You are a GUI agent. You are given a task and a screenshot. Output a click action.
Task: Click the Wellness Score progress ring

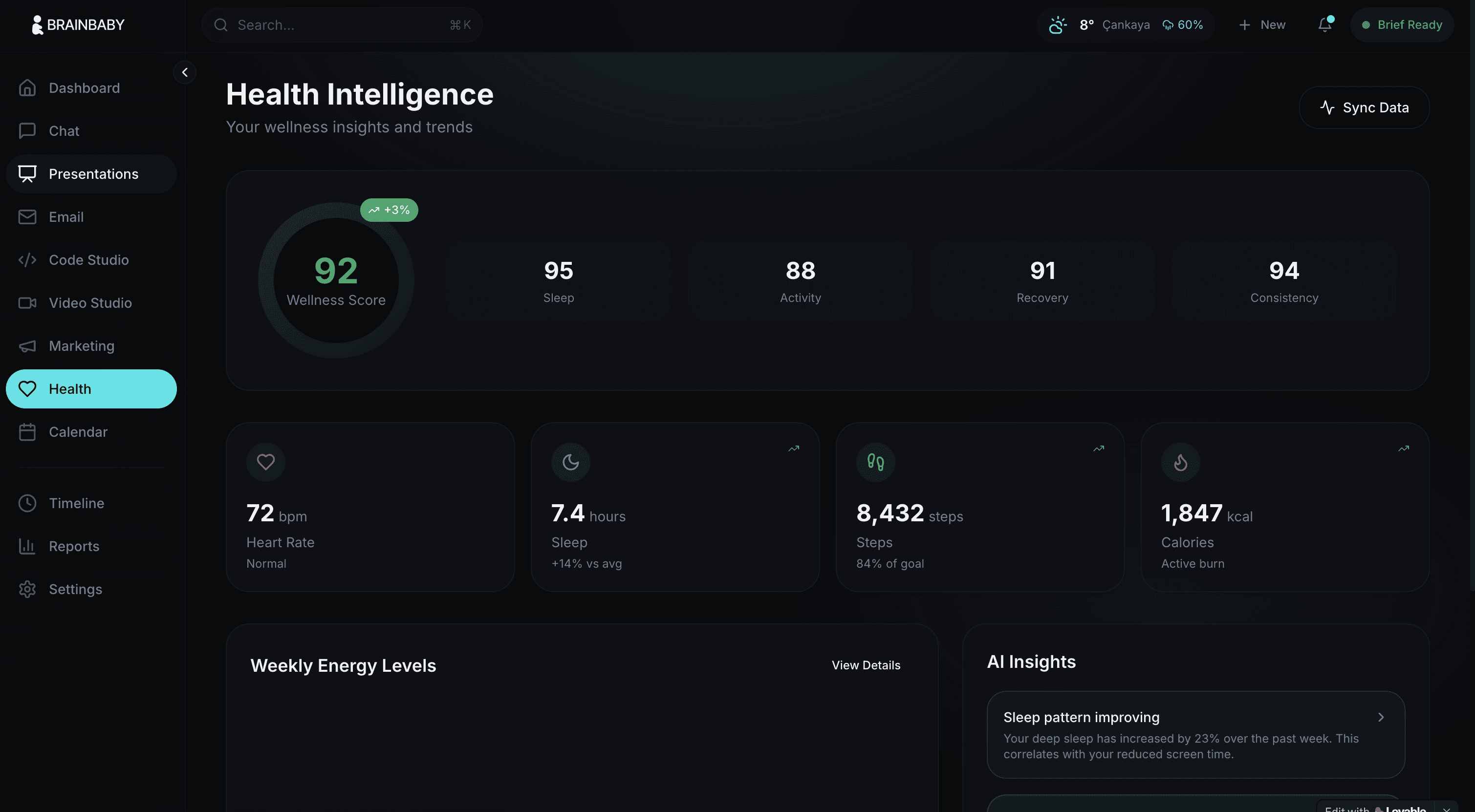[336, 280]
